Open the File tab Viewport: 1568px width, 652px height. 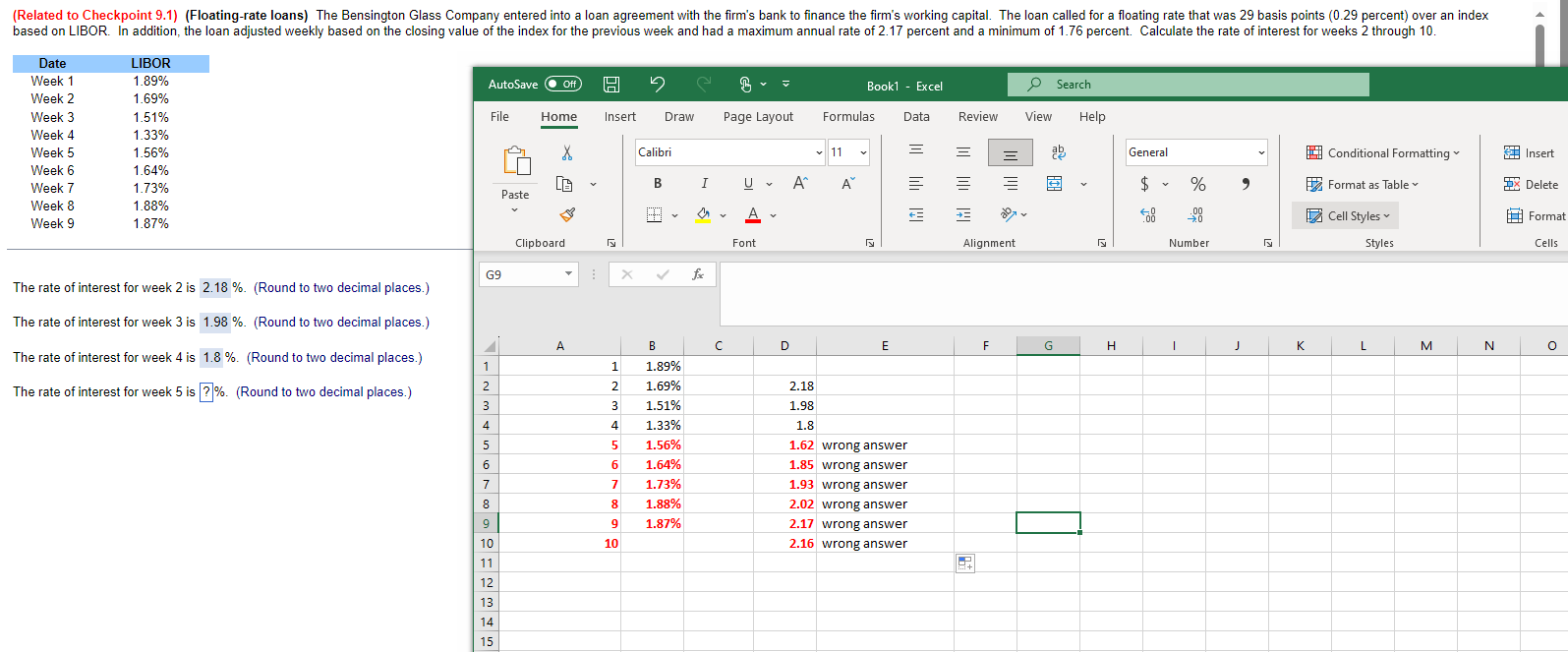click(499, 116)
